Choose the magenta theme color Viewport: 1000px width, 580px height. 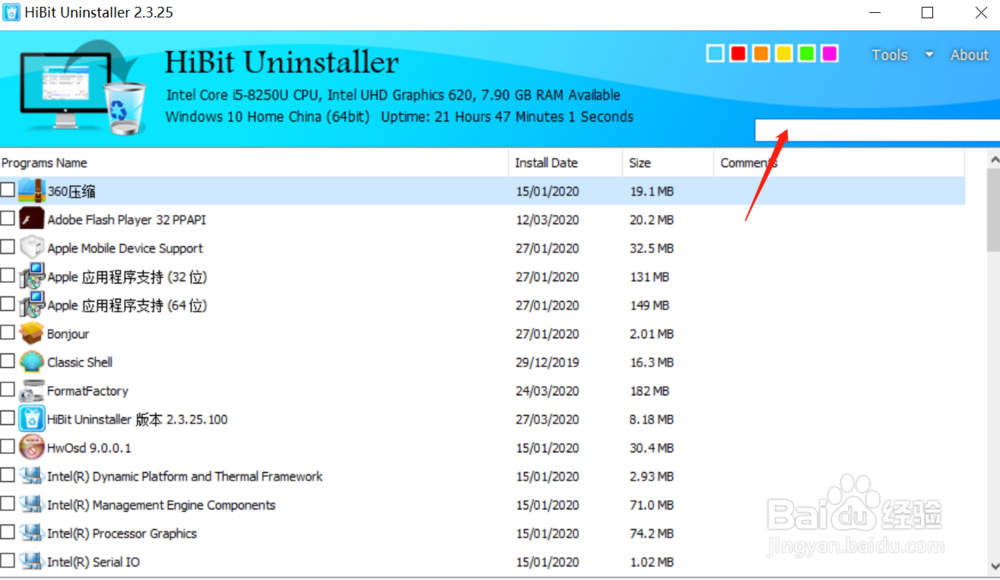tap(830, 54)
